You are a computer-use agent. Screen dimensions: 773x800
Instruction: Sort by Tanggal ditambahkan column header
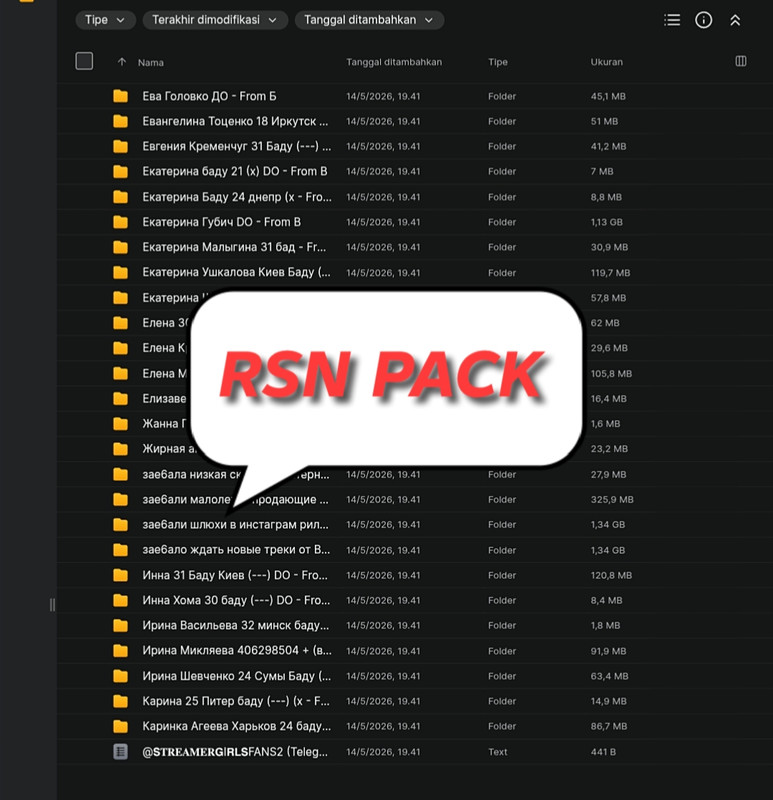(x=394, y=62)
